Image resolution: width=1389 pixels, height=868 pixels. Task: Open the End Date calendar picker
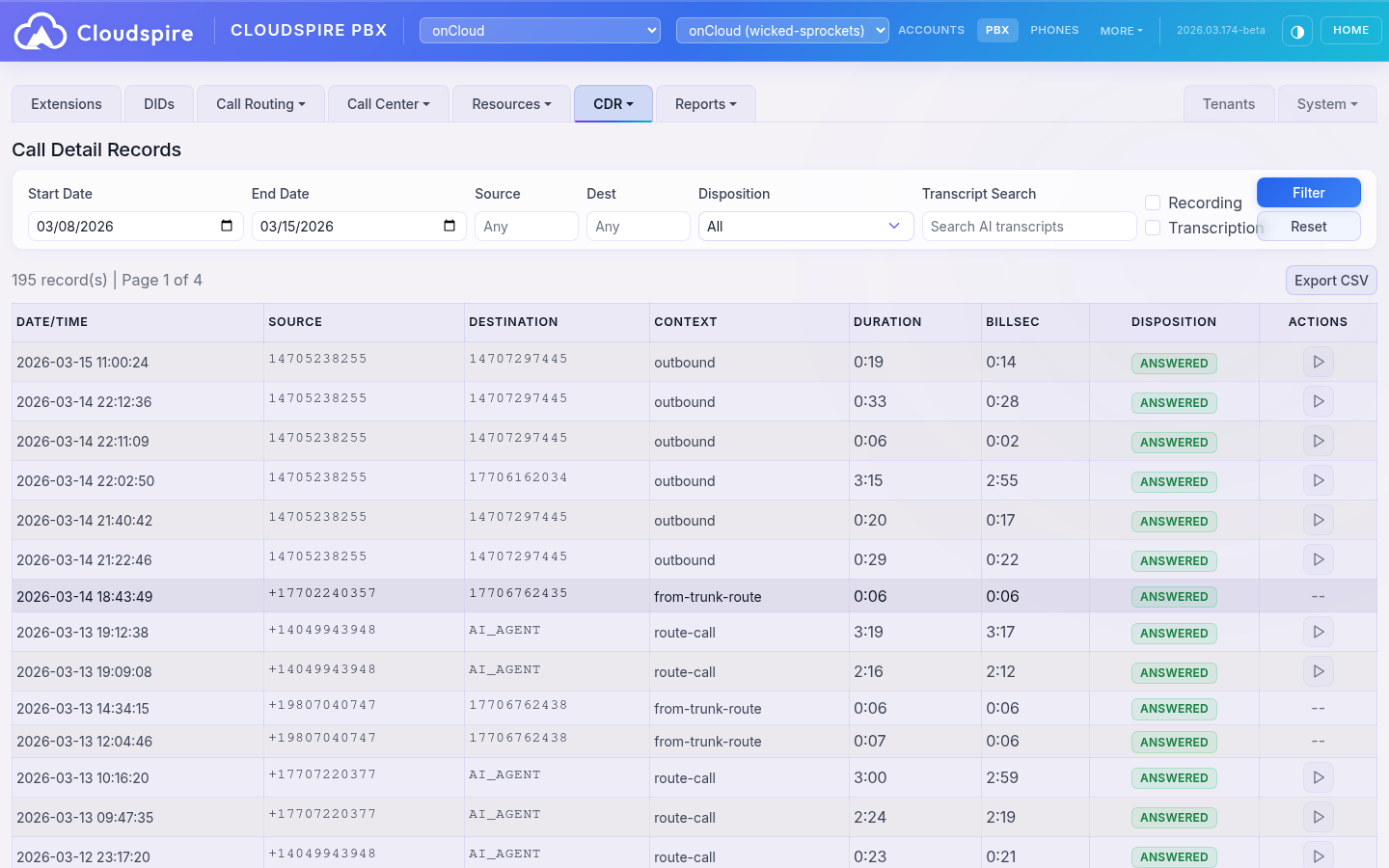pyautogui.click(x=449, y=226)
